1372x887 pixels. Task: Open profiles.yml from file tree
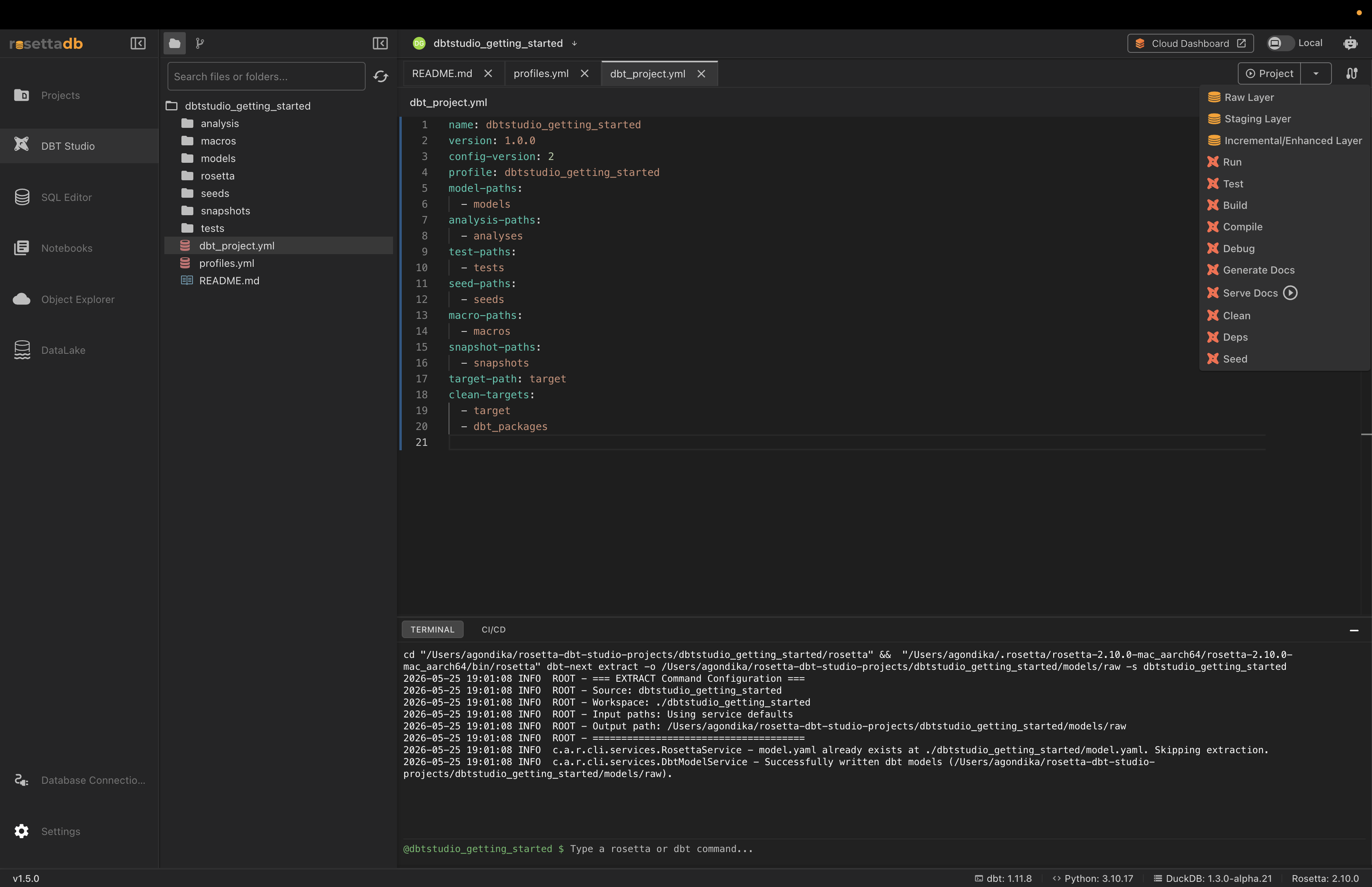tap(279, 263)
